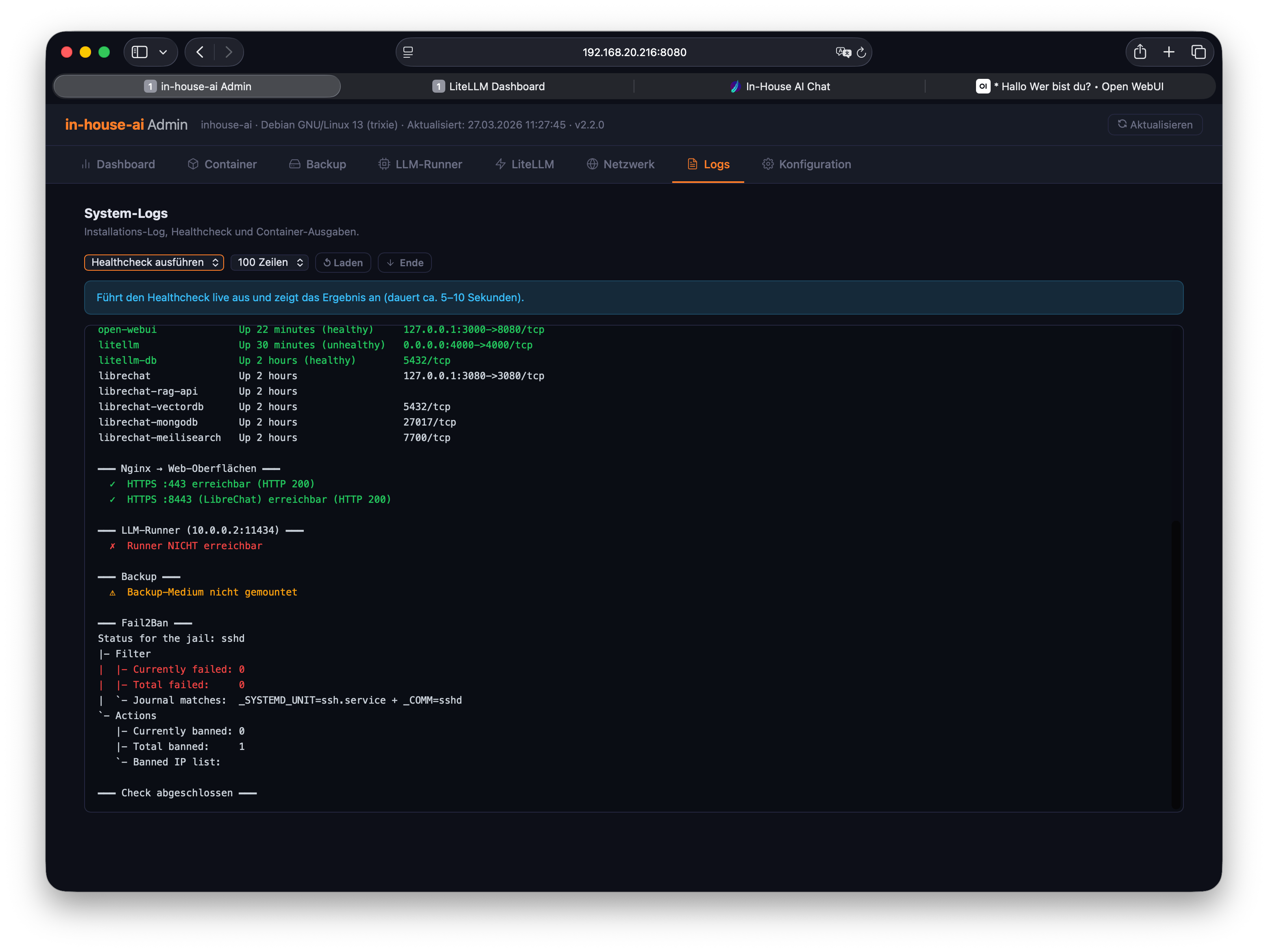The width and height of the screenshot is (1268, 952).
Task: Change the 100 Zeilen selector
Action: pyautogui.click(x=269, y=263)
